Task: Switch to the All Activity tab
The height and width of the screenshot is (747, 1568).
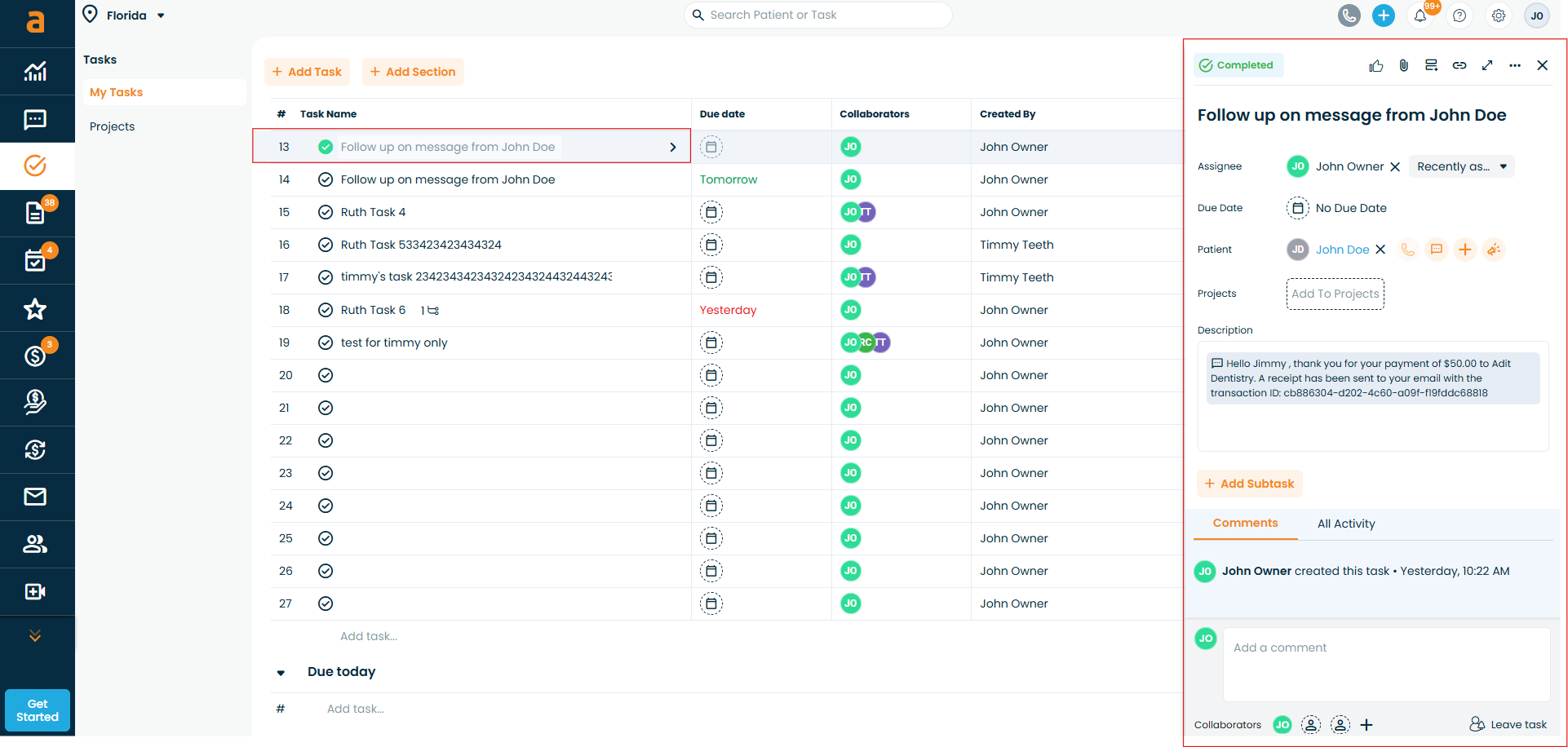Action: point(1346,524)
